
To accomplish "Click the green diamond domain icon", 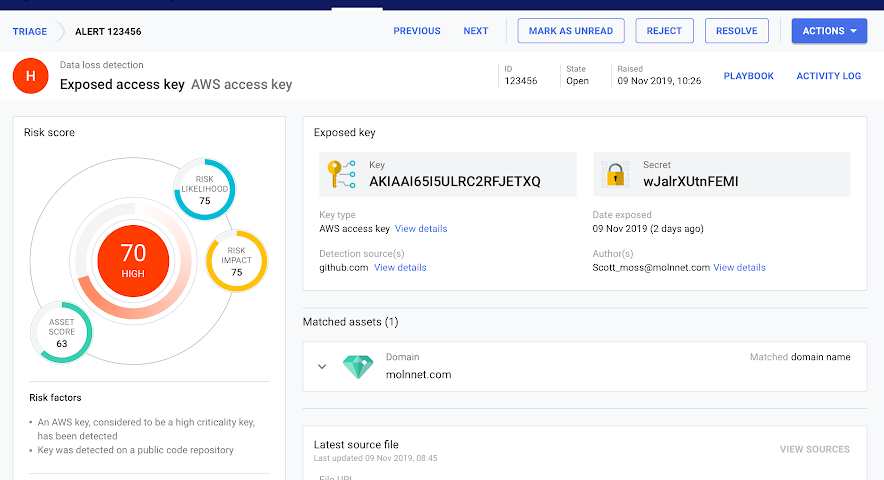I will tap(358, 367).
